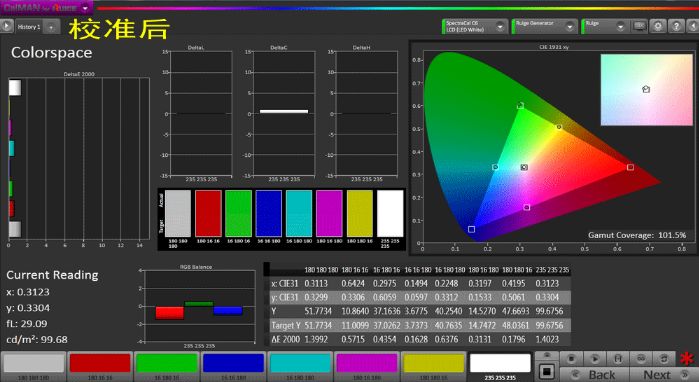
Task: Select the gray 180 180 180 reading pattern
Action: [34, 366]
